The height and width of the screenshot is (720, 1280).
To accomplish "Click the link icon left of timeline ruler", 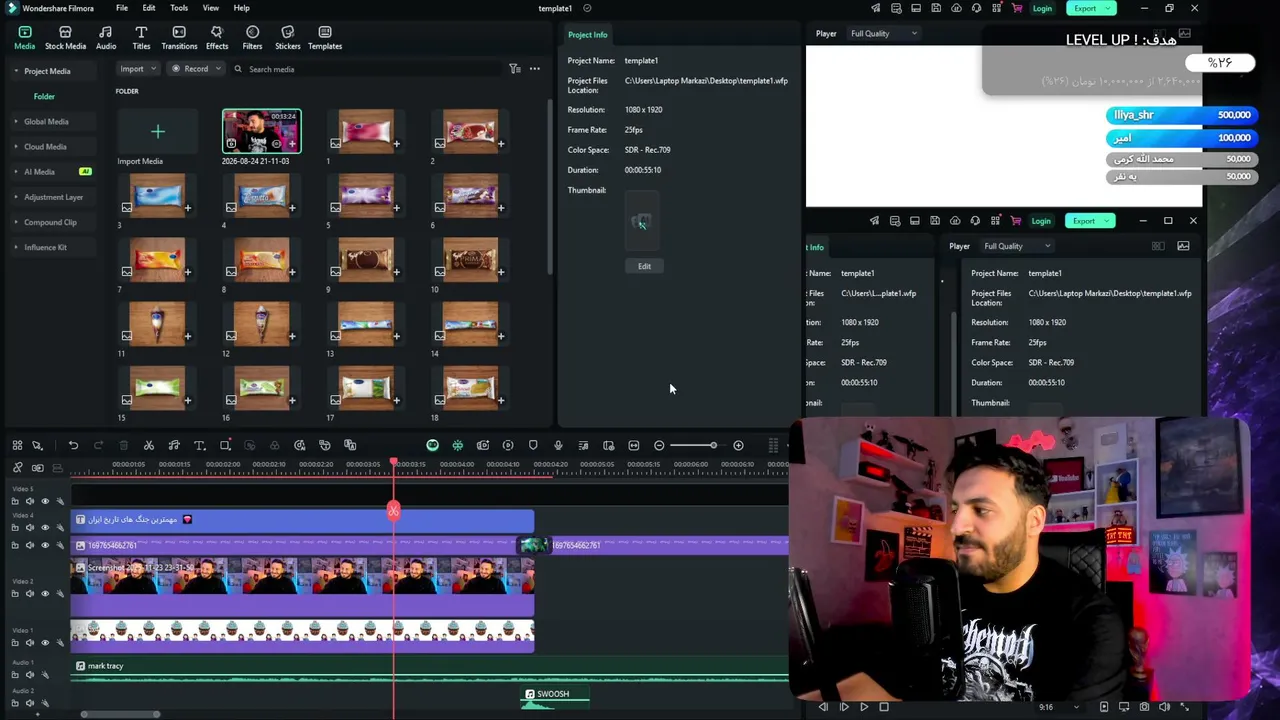I will (x=17, y=468).
